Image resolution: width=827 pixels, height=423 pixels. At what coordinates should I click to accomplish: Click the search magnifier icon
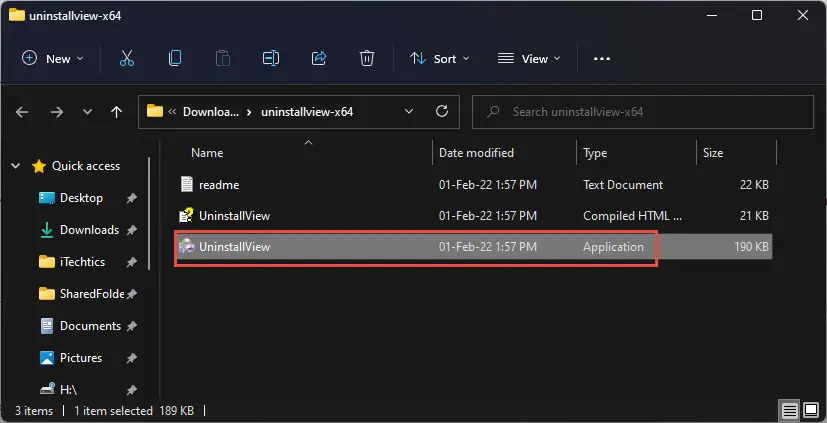coord(493,112)
